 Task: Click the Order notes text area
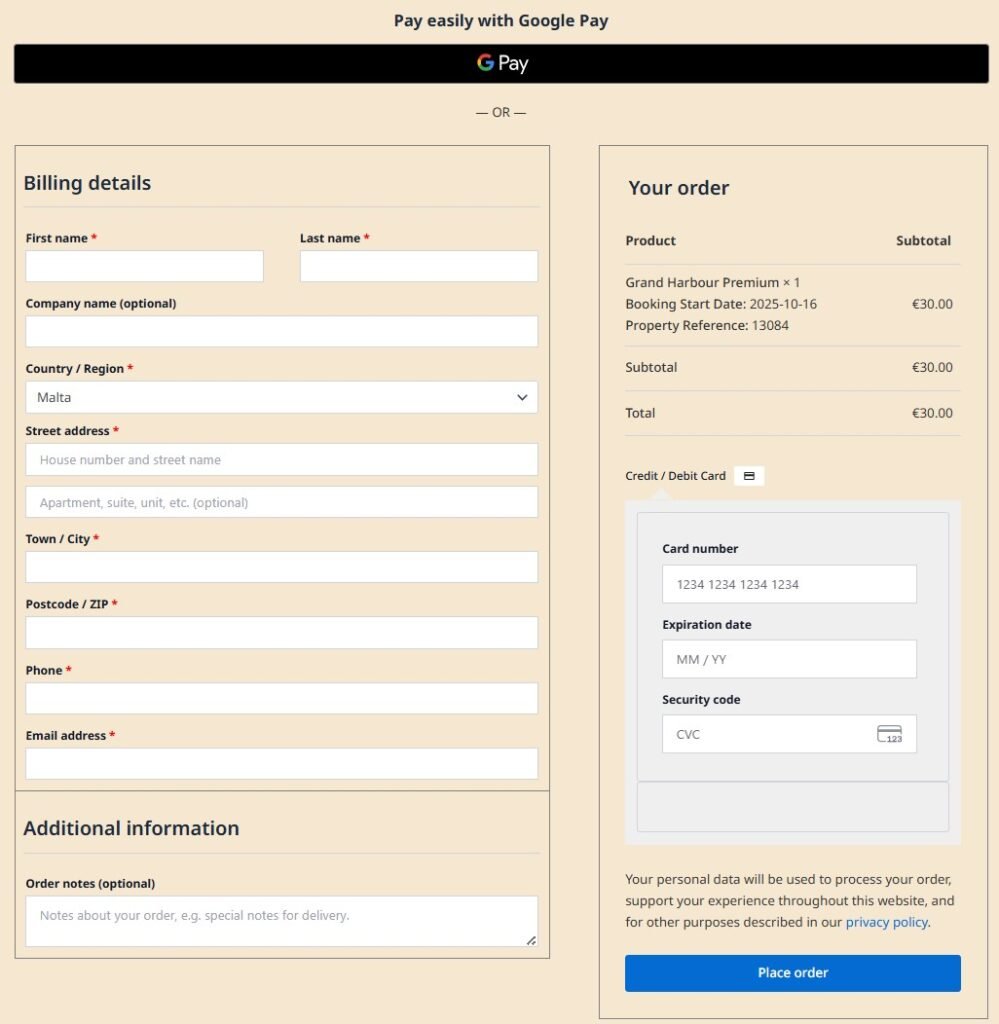tap(281, 920)
